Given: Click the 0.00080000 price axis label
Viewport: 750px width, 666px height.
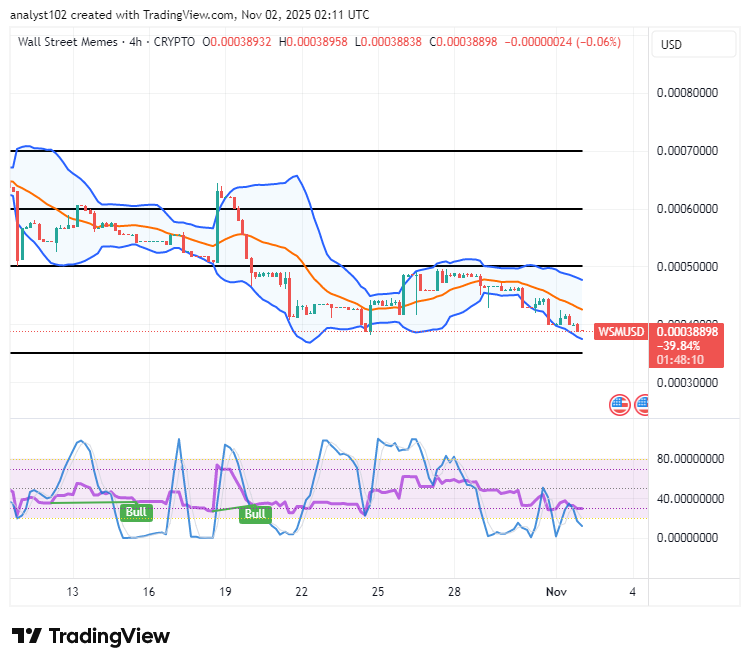Looking at the screenshot, I should click(687, 93).
